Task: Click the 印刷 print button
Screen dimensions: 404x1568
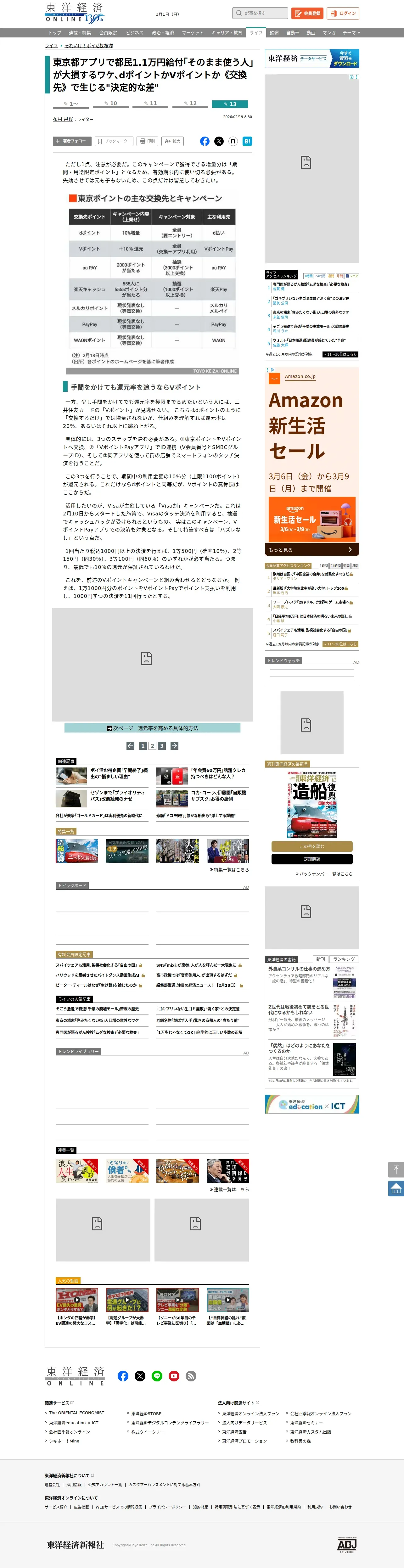Action: [147, 141]
